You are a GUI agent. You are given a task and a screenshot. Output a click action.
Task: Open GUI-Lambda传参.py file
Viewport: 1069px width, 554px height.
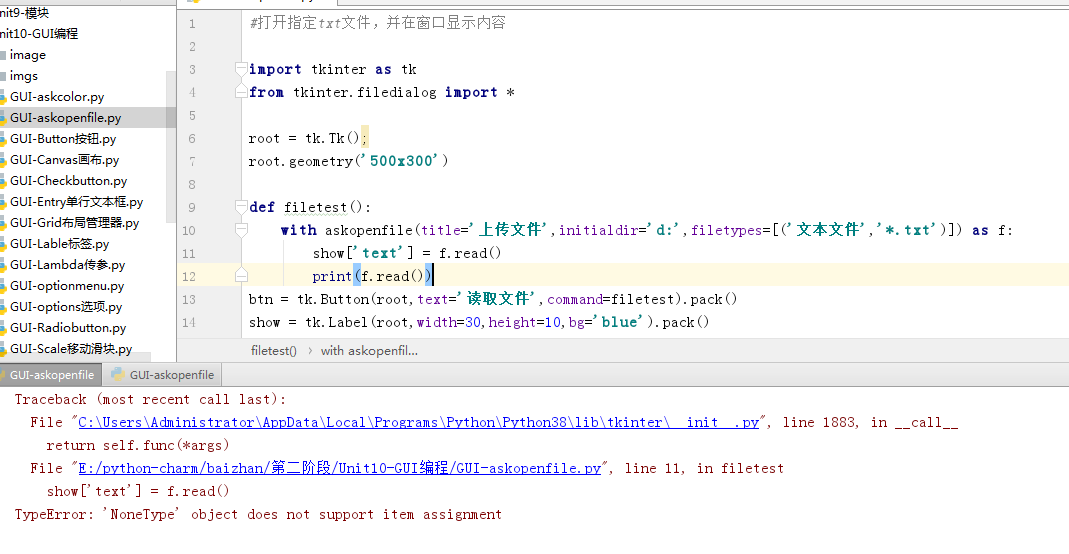tap(67, 265)
